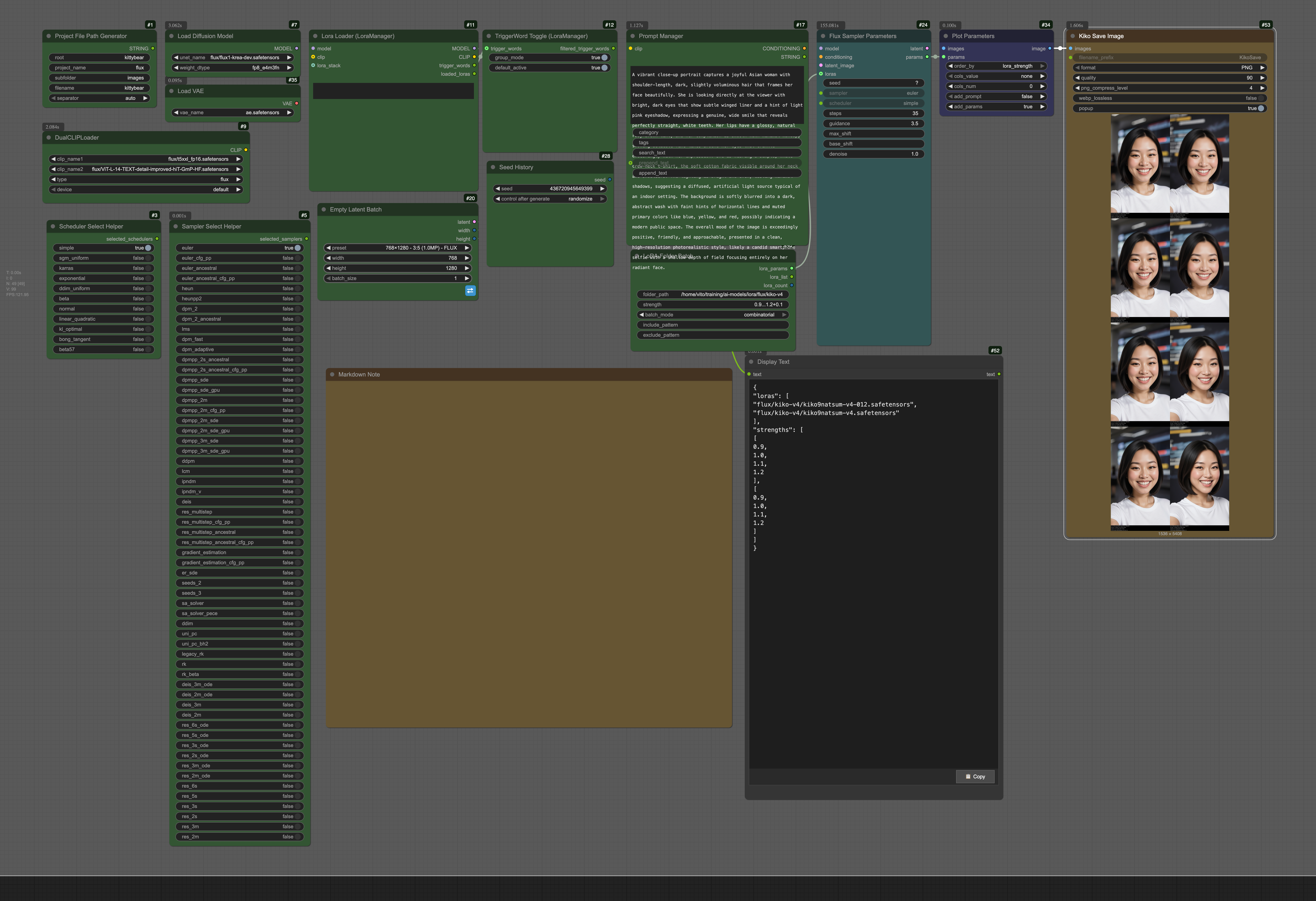Open the format PNG dropdown

(1170, 68)
